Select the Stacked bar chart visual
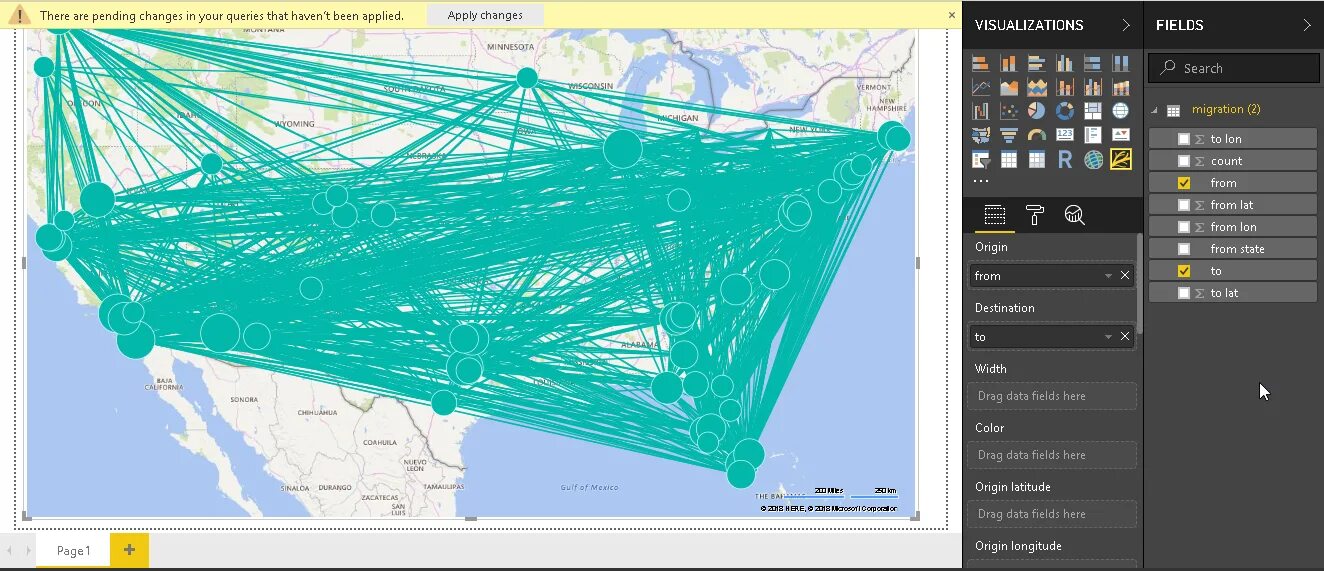The width and height of the screenshot is (1324, 571). (980, 63)
